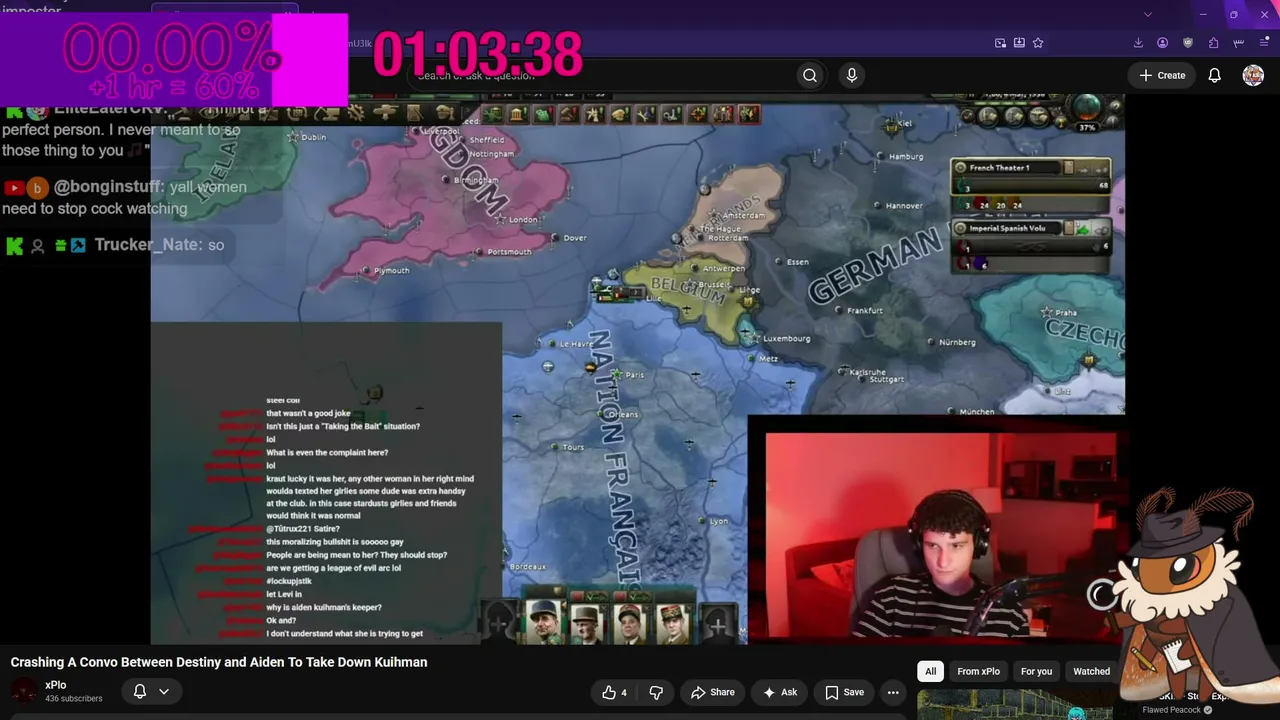Click chat message "that wasn't a good joke"
This screenshot has width=1280, height=720.
[x=308, y=413]
